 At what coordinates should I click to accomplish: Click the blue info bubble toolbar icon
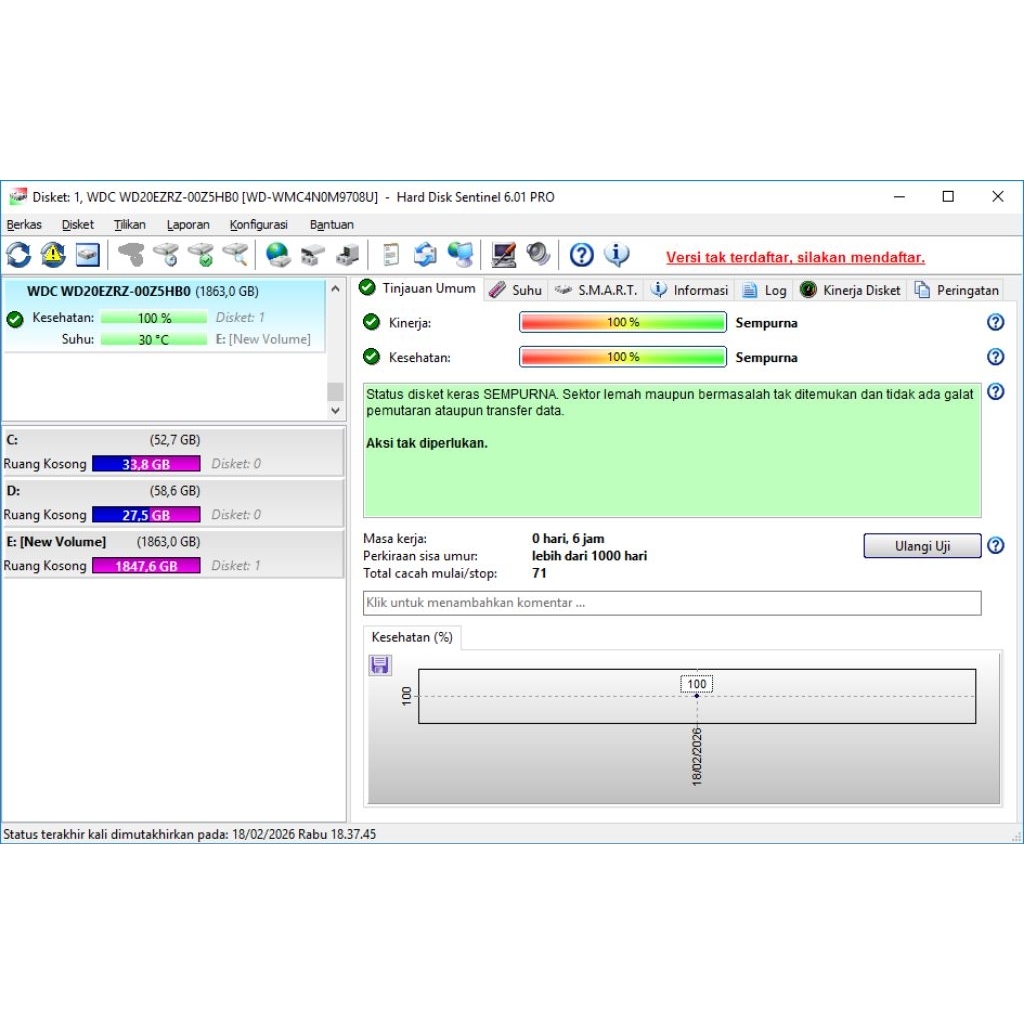(x=617, y=255)
